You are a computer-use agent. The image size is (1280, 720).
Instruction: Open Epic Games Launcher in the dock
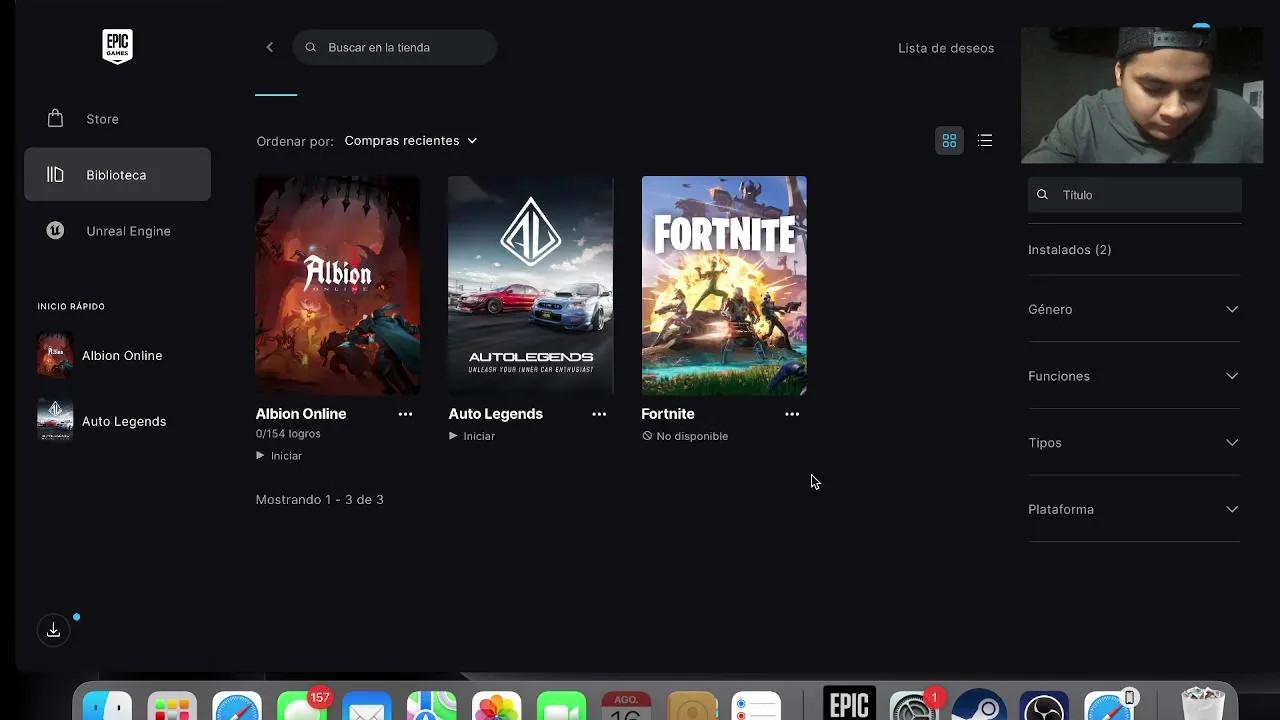pos(849,704)
